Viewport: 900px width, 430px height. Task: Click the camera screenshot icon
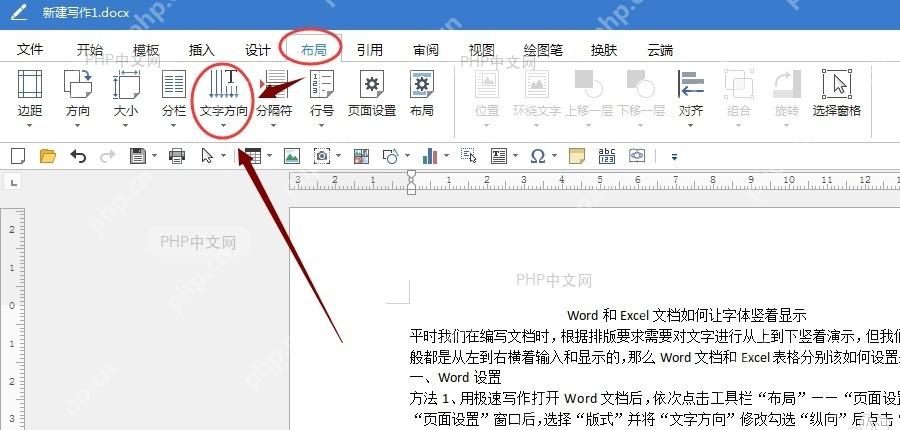(x=322, y=156)
